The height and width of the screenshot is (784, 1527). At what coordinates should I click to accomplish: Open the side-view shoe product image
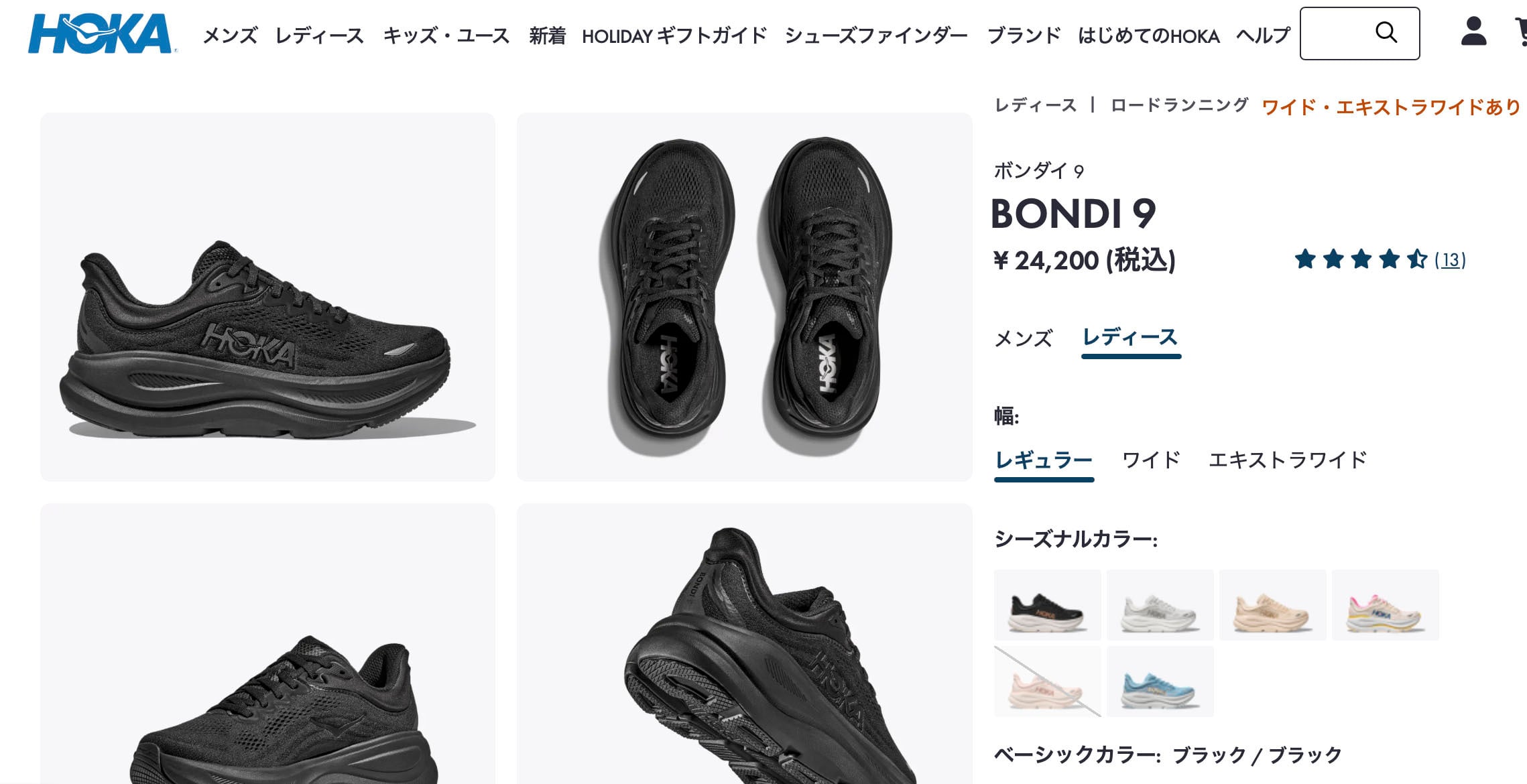tap(267, 297)
